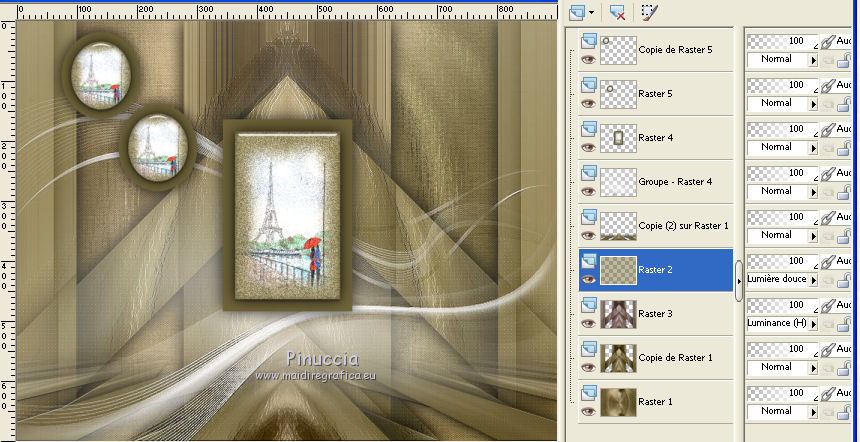Click the Edit Selection icon
The width and height of the screenshot is (860, 442).
(649, 12)
